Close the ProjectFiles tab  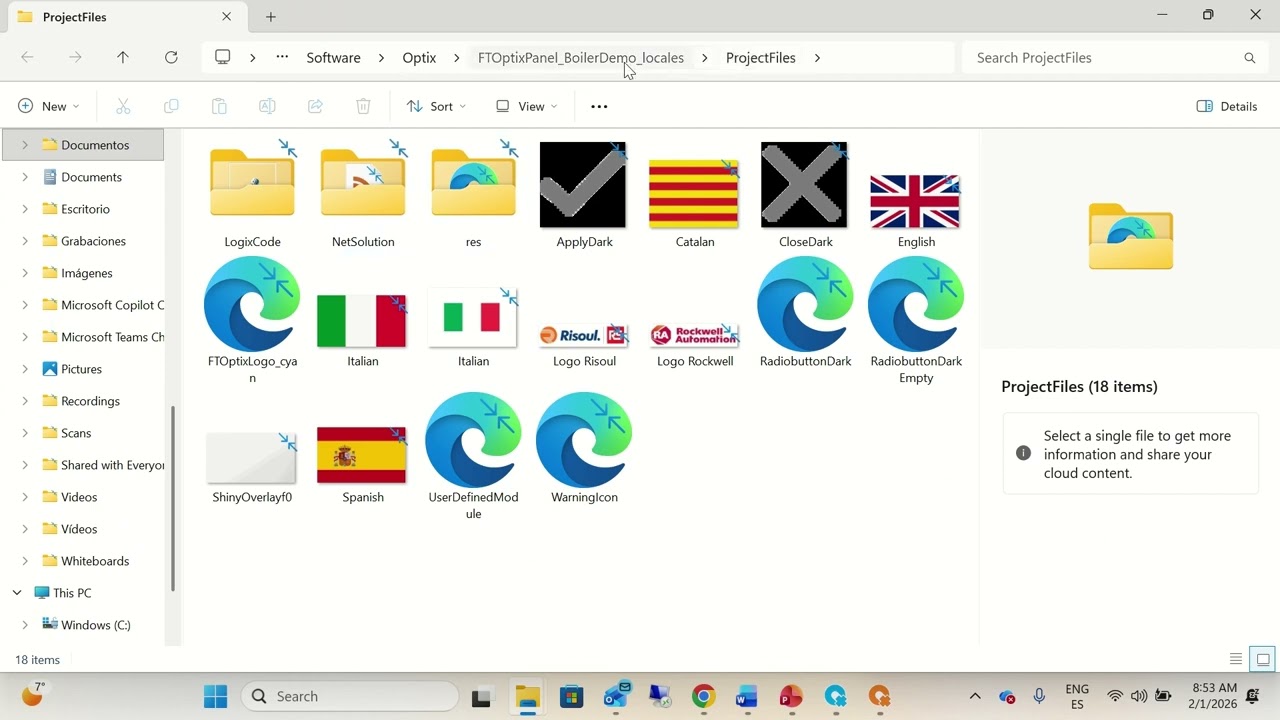[226, 17]
